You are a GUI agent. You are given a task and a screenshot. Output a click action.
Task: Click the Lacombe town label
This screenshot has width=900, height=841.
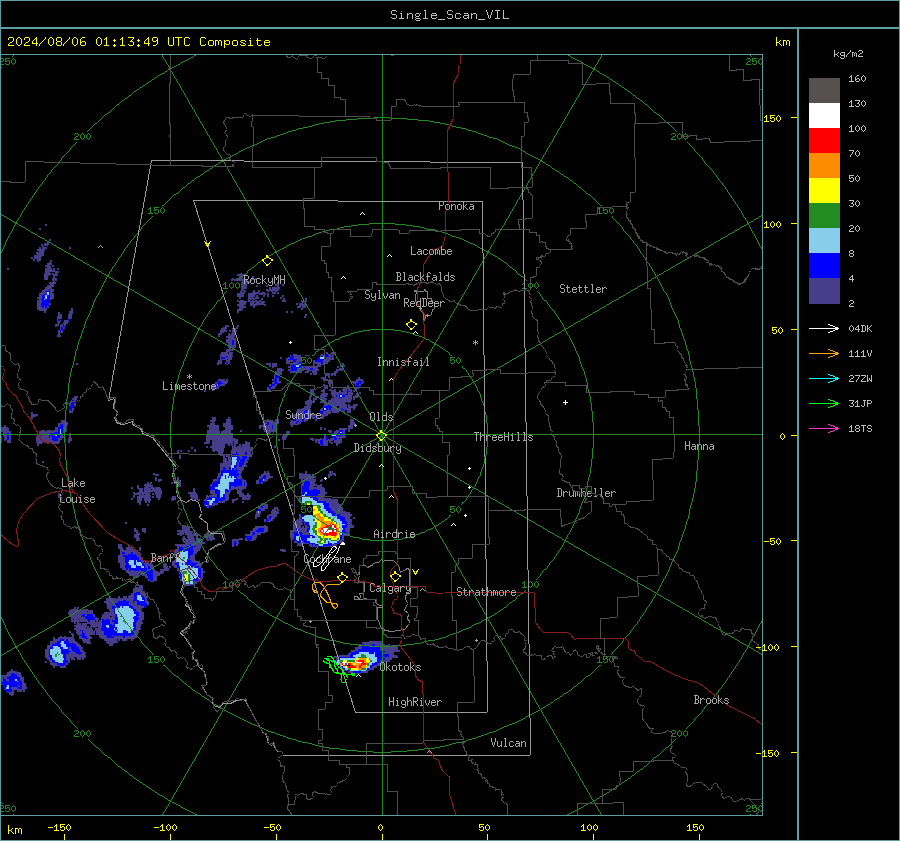tap(431, 251)
